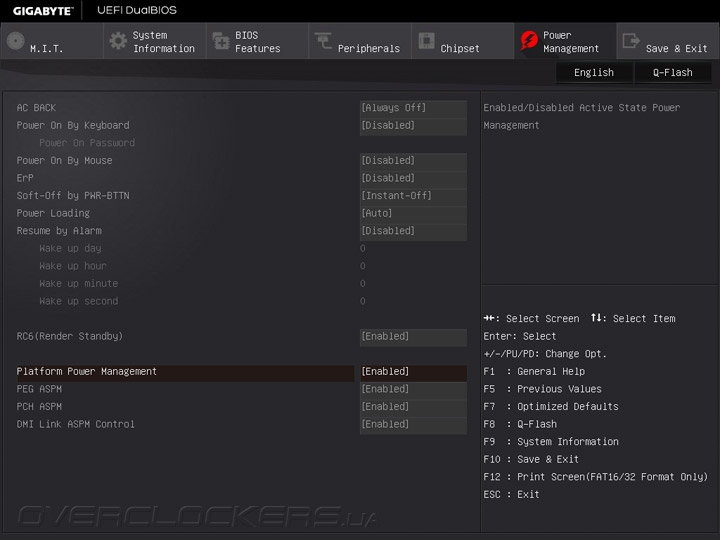Viewport: 720px width, 540px height.
Task: Click the English language button
Action: tap(594, 73)
